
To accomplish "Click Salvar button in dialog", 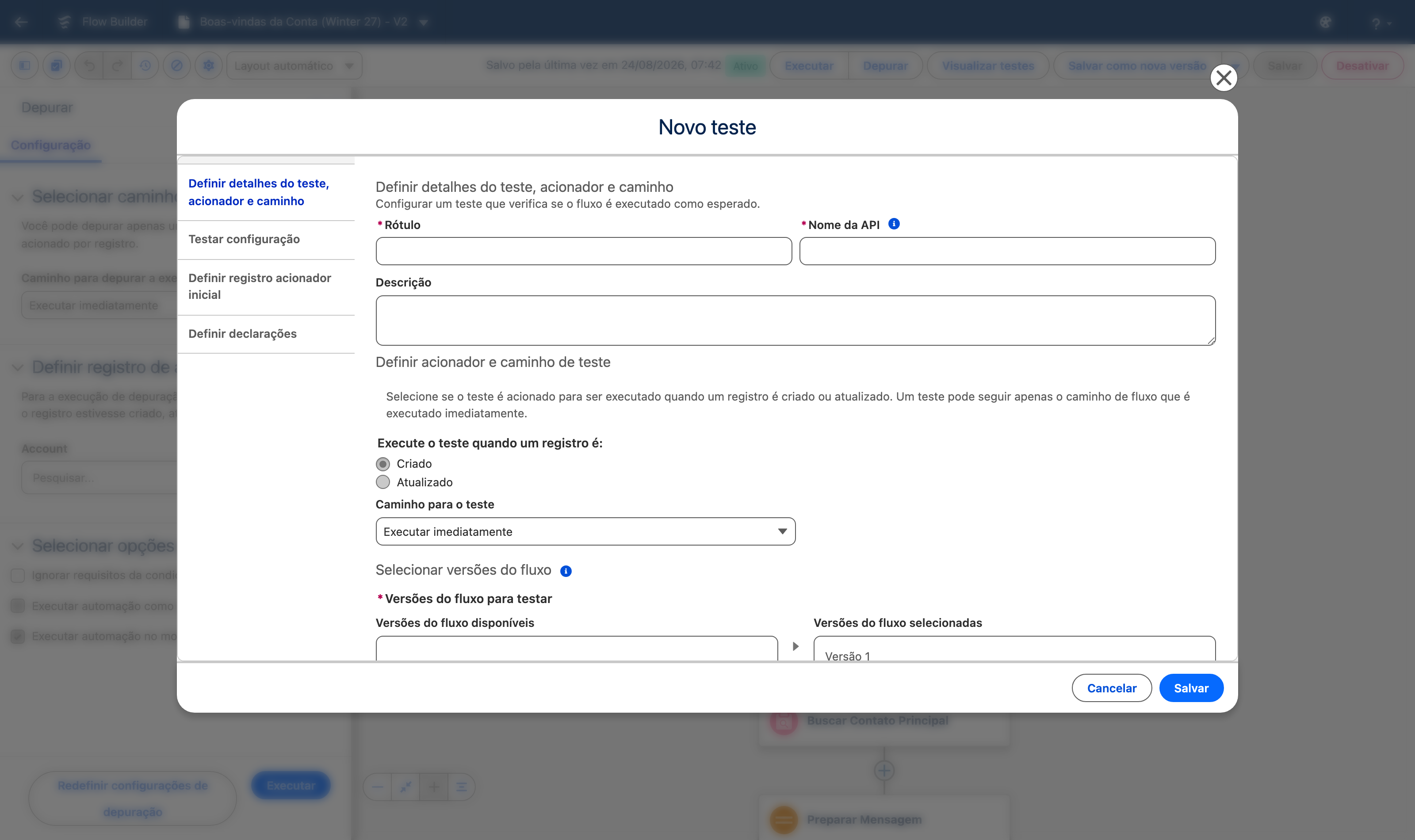I will point(1191,688).
